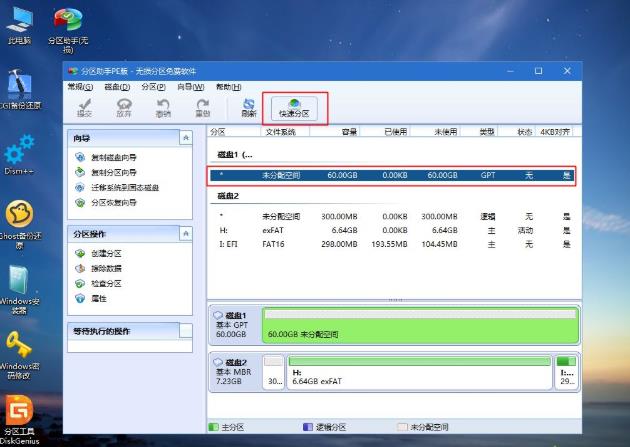The height and width of the screenshot is (447, 630).
Task: Sort by 已使用 column header
Action: coord(385,132)
